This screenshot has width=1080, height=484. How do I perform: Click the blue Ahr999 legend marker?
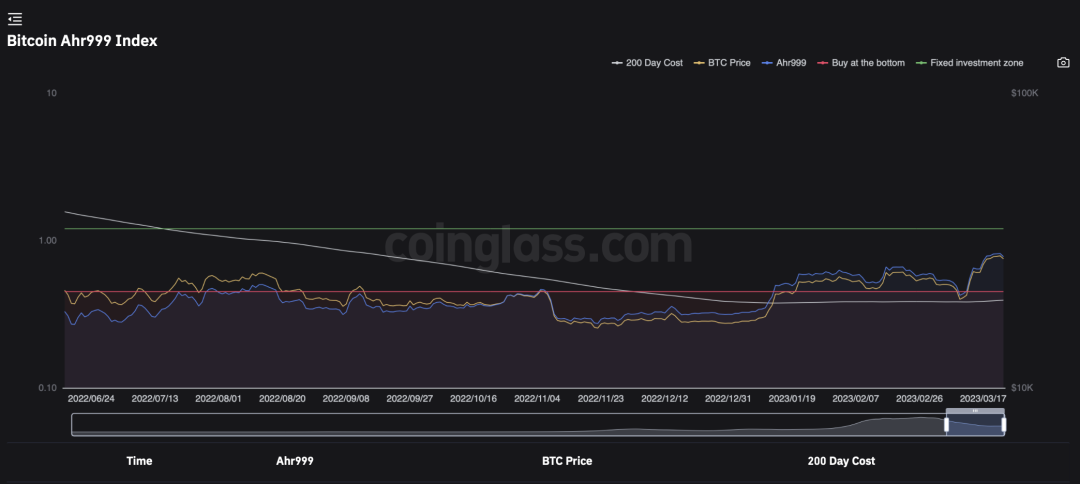(767, 63)
